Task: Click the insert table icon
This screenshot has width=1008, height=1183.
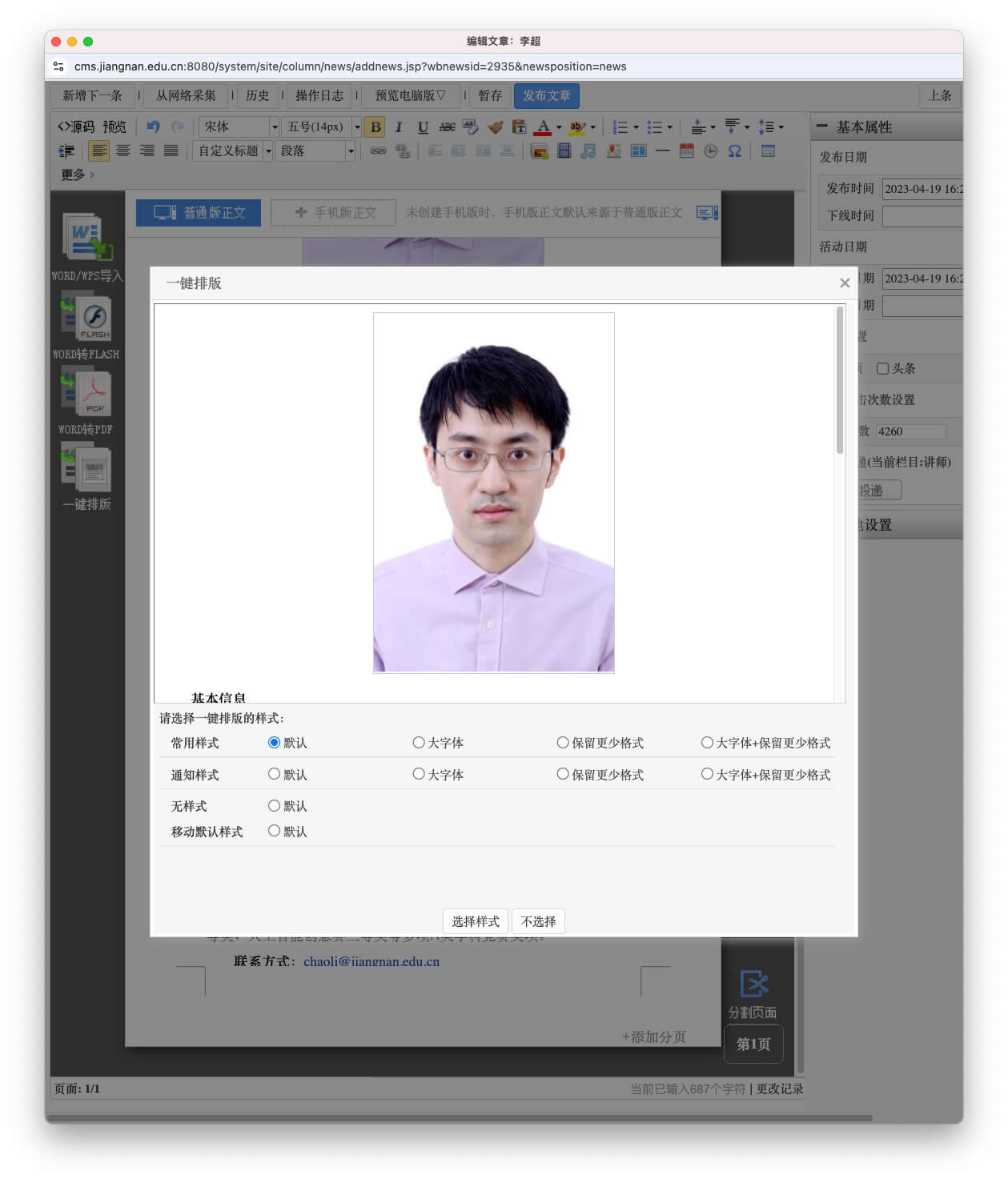Action: pos(768,151)
